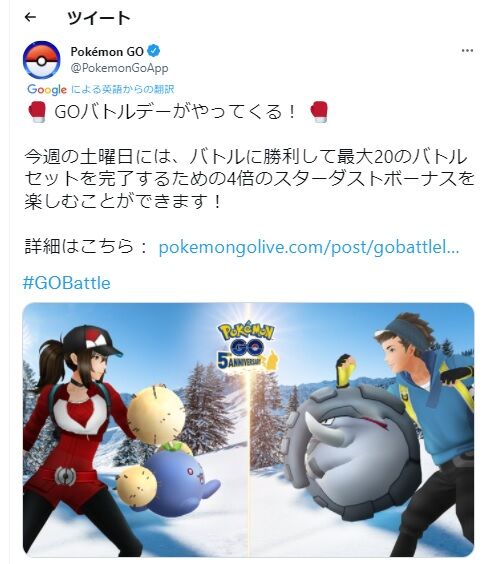
Task: Click the Pokémon GO 5th Anniversary logo
Action: 247,347
